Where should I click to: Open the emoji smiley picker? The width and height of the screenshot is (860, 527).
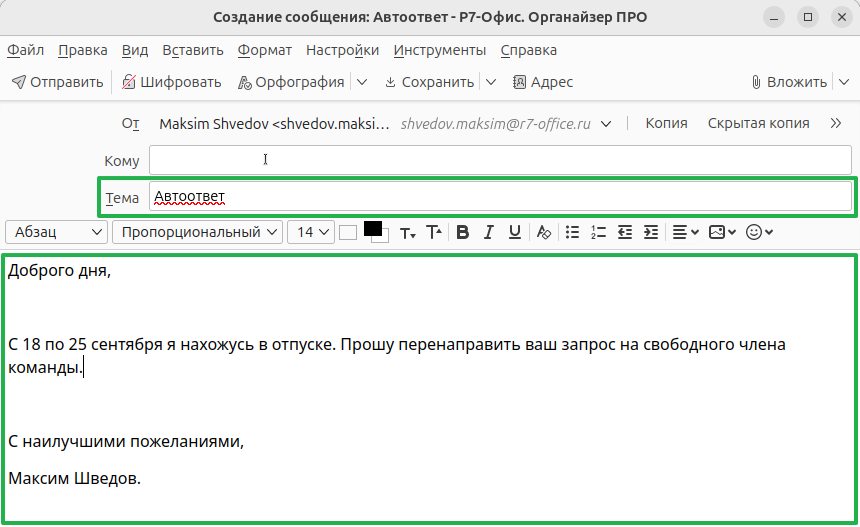759,232
